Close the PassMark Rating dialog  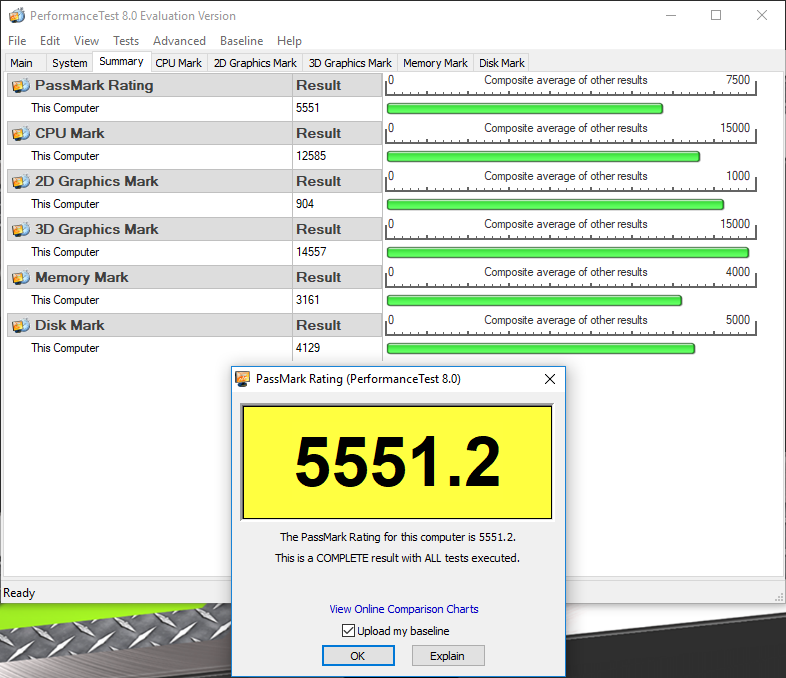pyautogui.click(x=550, y=379)
